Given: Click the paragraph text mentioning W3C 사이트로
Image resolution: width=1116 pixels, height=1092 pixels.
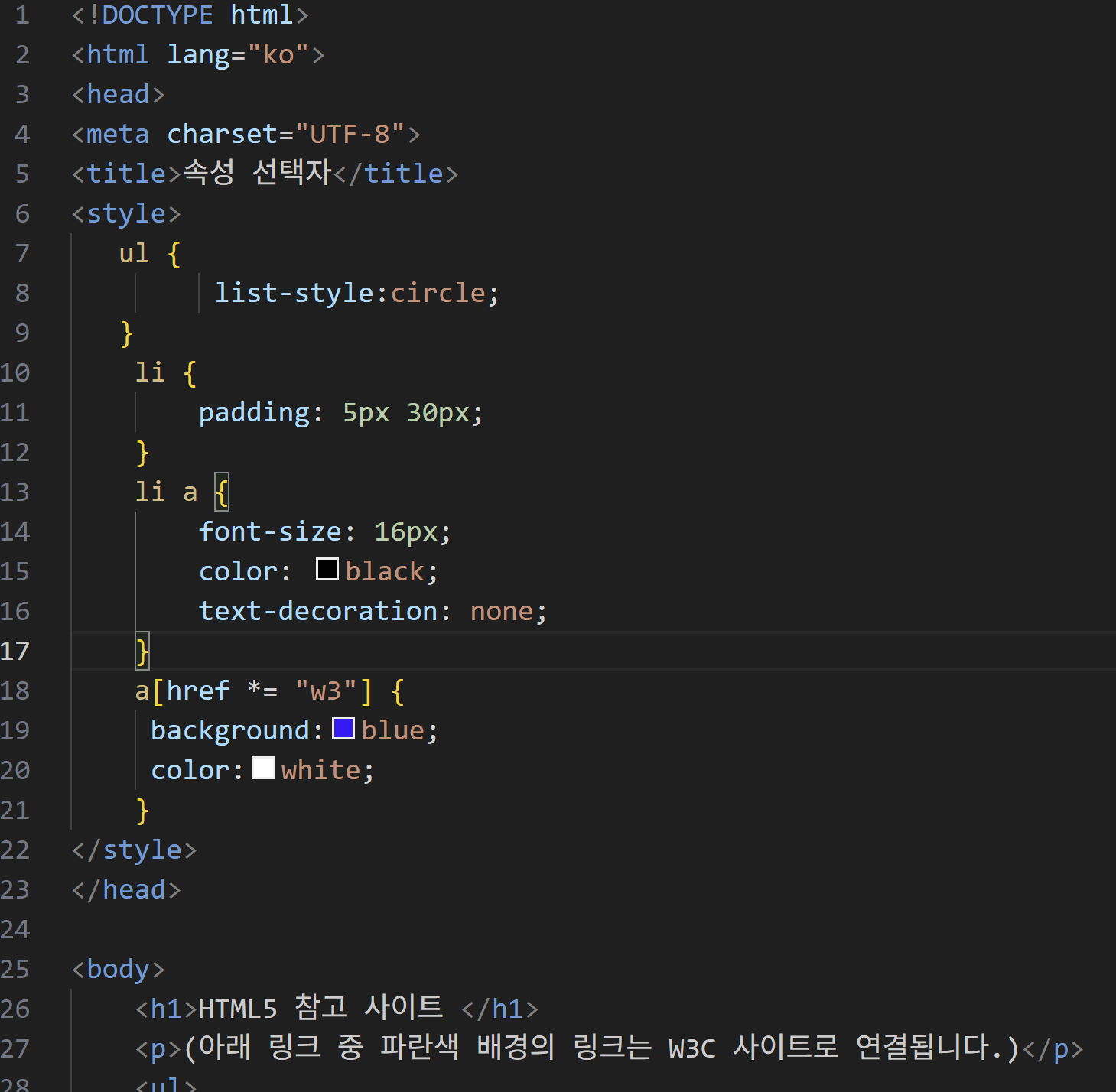Looking at the screenshot, I should (603, 1047).
